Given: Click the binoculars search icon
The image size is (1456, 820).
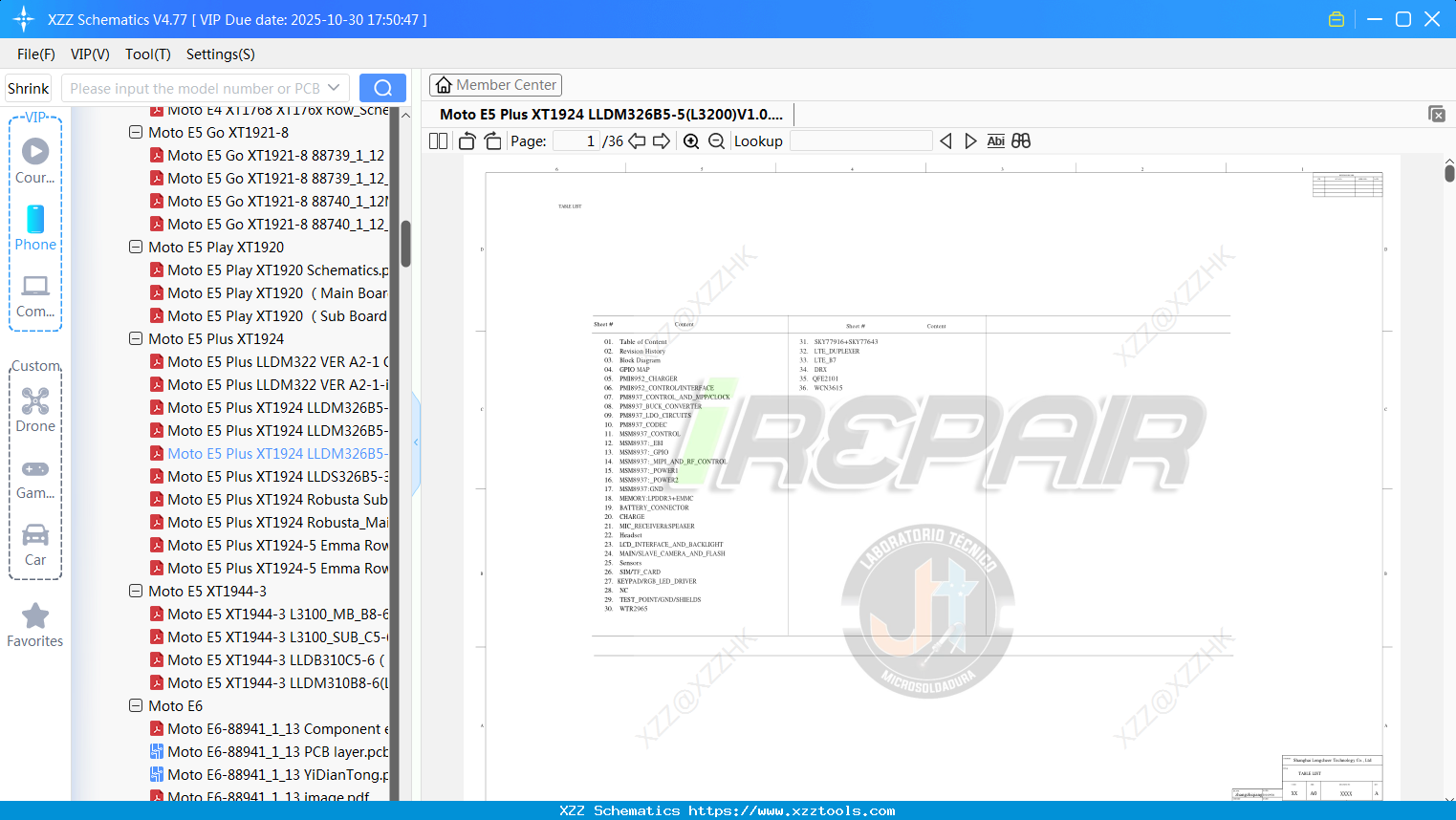Looking at the screenshot, I should pyautogui.click(x=1021, y=141).
